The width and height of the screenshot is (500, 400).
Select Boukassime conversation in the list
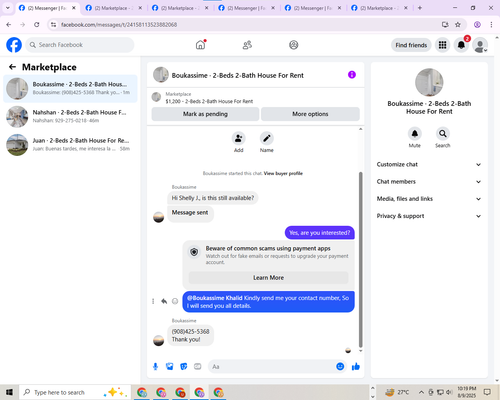pyautogui.click(x=70, y=89)
